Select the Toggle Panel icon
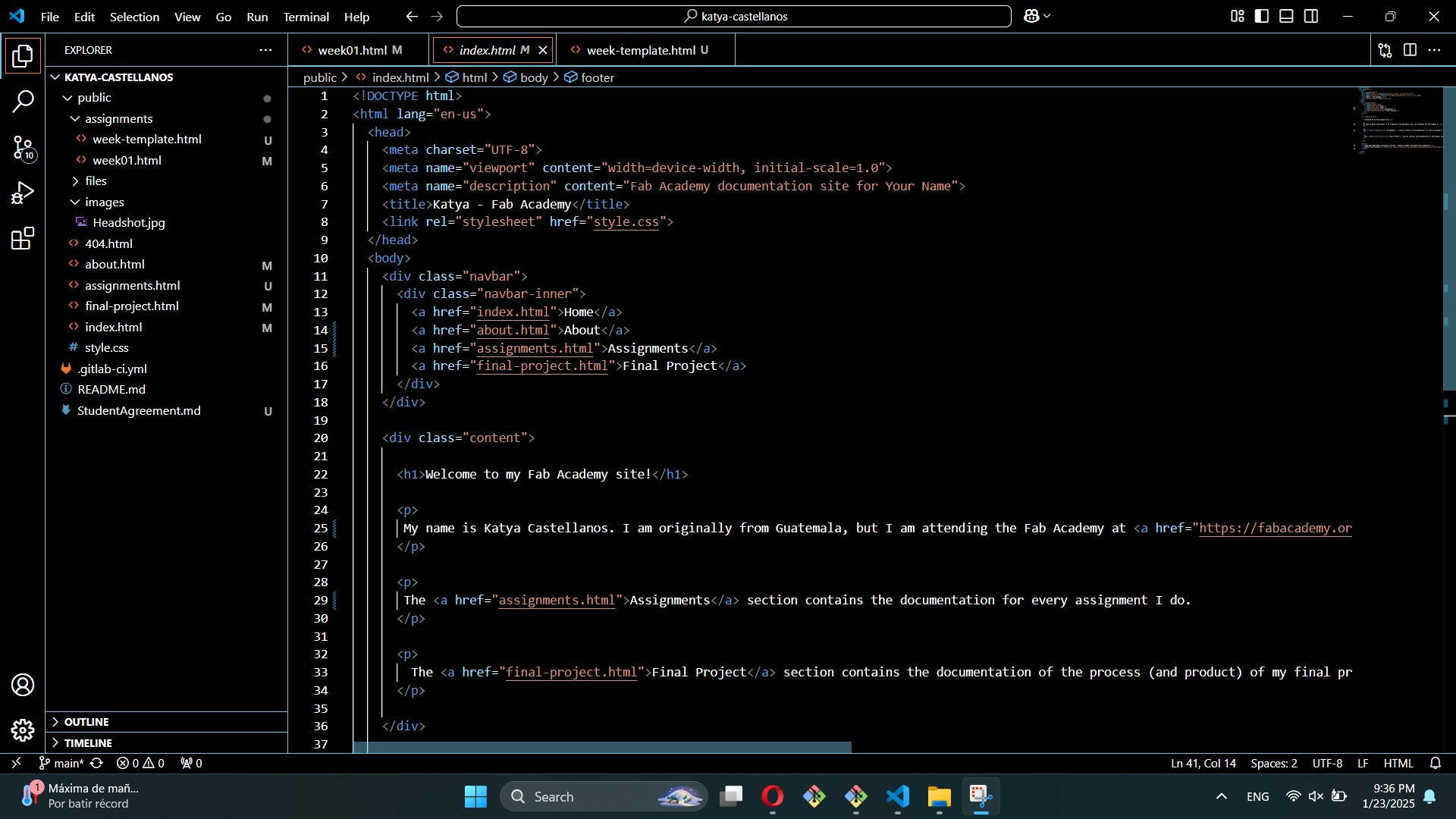Viewport: 1456px width, 819px height. tap(1287, 16)
